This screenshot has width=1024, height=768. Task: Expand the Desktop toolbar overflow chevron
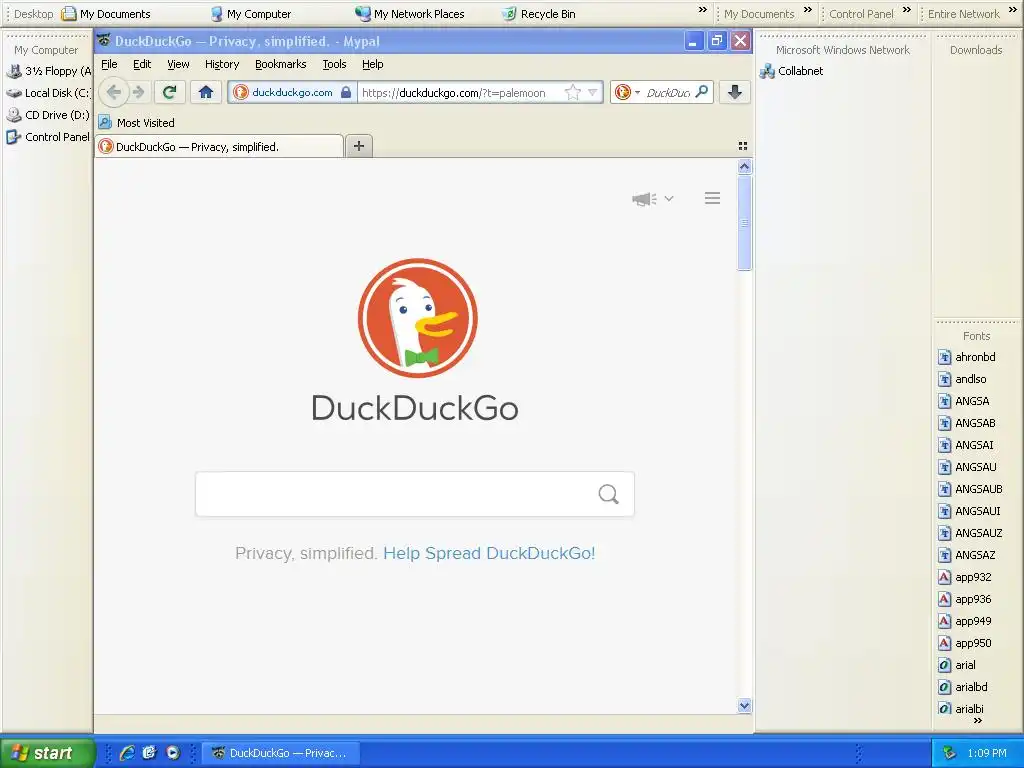coord(703,10)
